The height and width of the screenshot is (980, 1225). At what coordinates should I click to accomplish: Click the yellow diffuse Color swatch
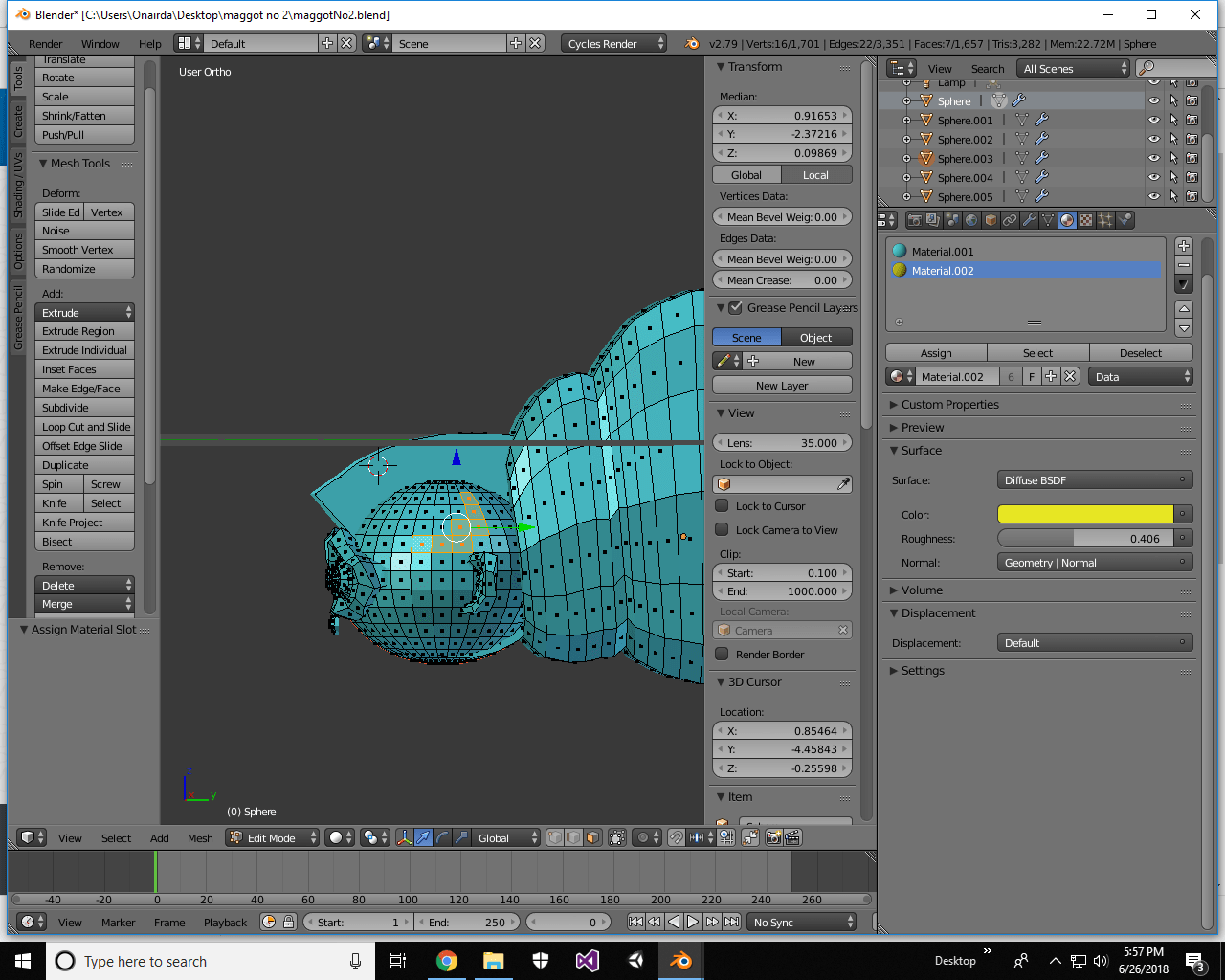tap(1085, 514)
